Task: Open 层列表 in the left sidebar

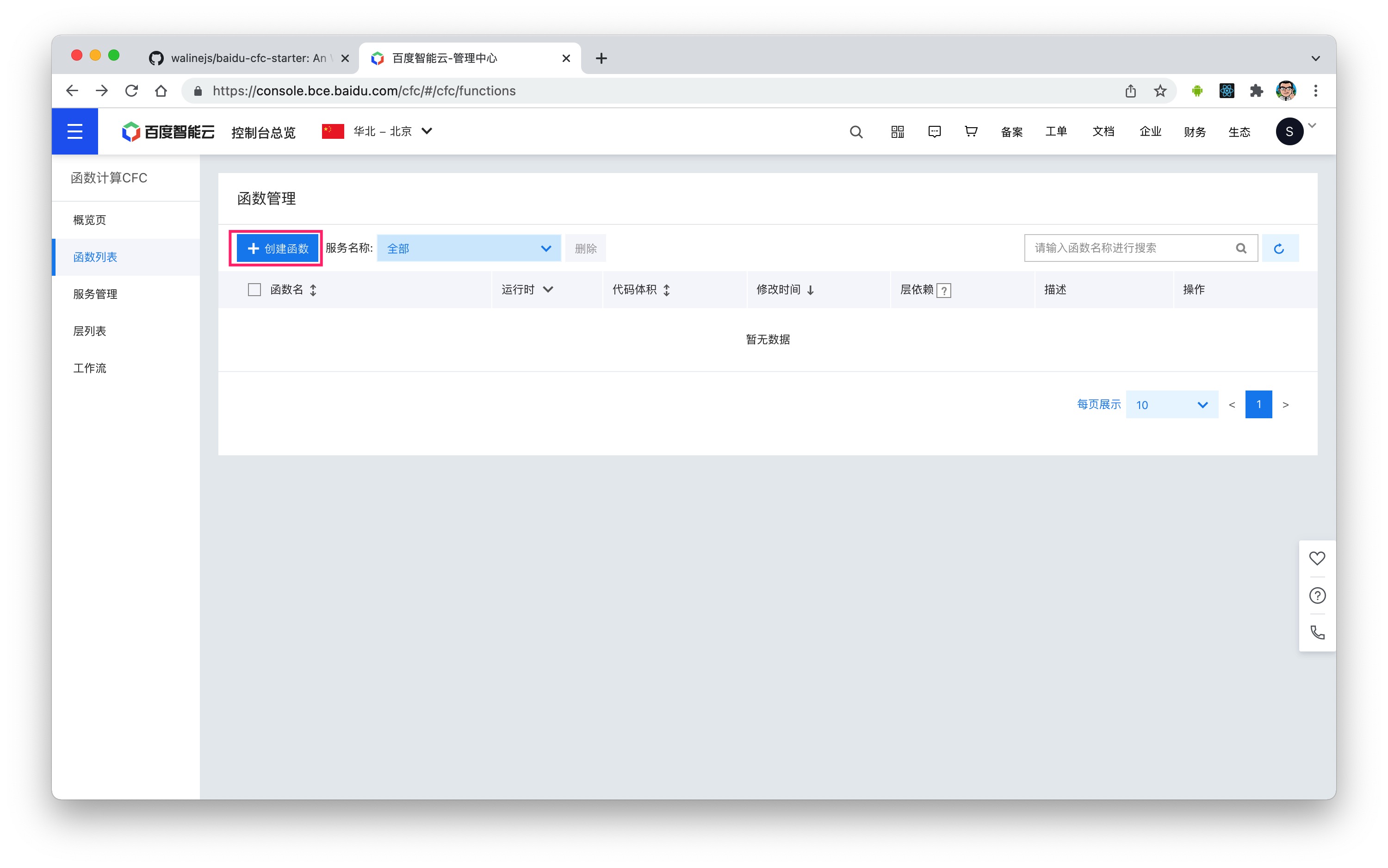Action: [90, 331]
